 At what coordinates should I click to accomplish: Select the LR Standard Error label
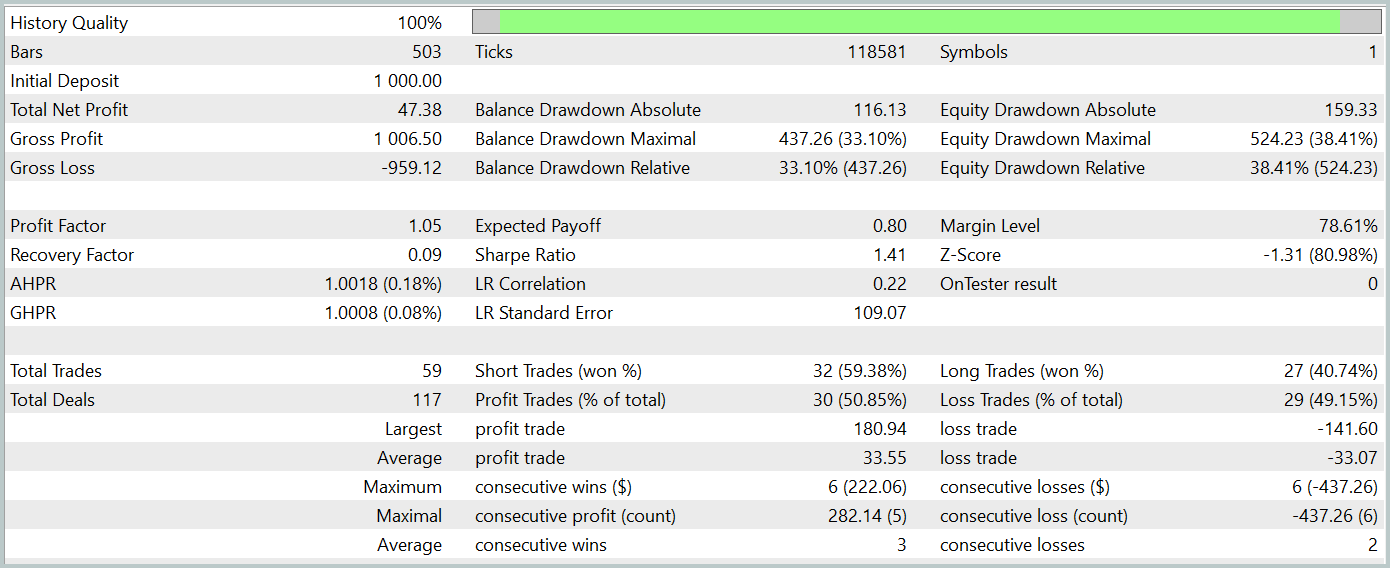[544, 313]
